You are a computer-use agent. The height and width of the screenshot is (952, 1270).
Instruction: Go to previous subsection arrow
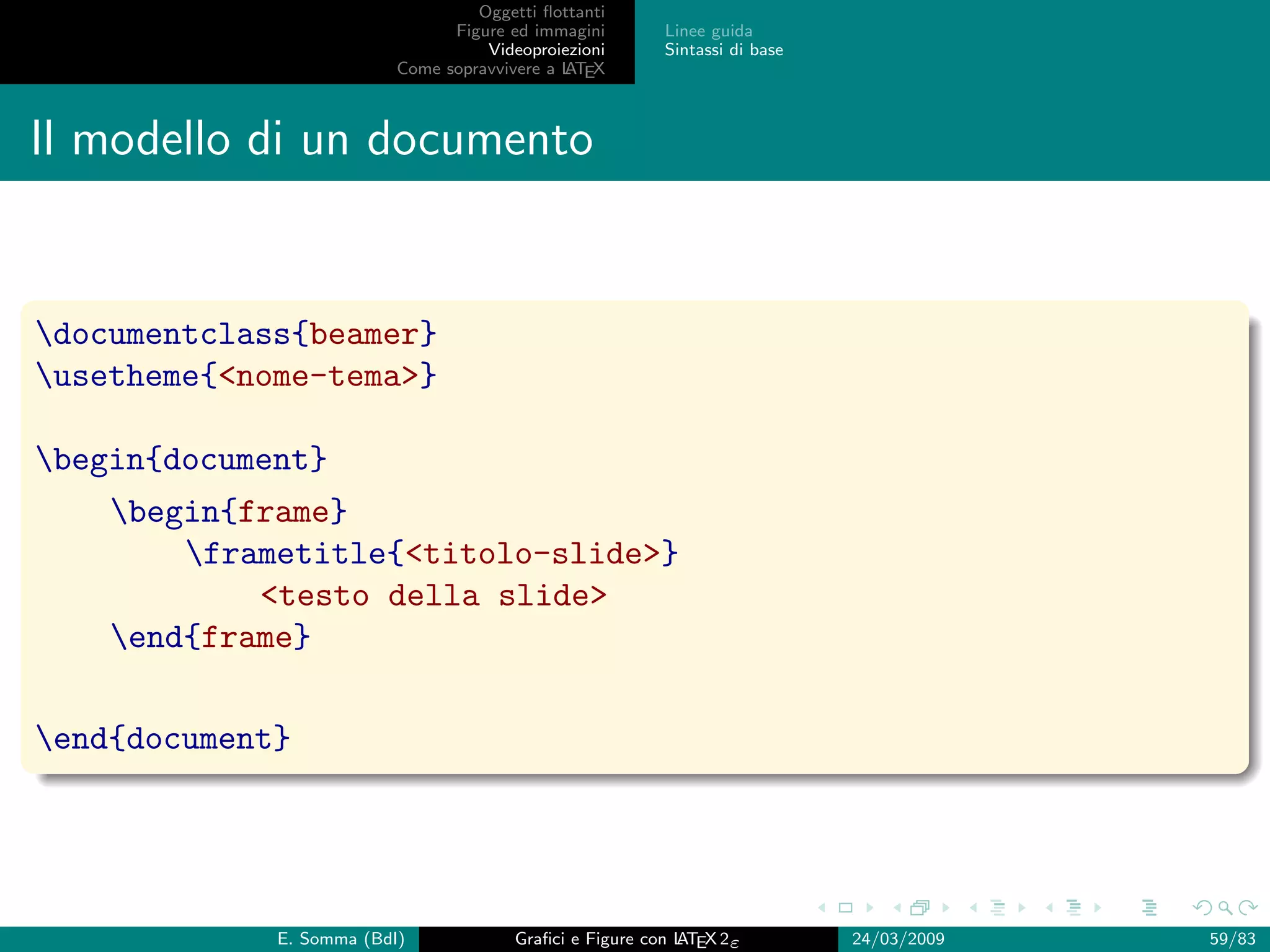point(973,908)
